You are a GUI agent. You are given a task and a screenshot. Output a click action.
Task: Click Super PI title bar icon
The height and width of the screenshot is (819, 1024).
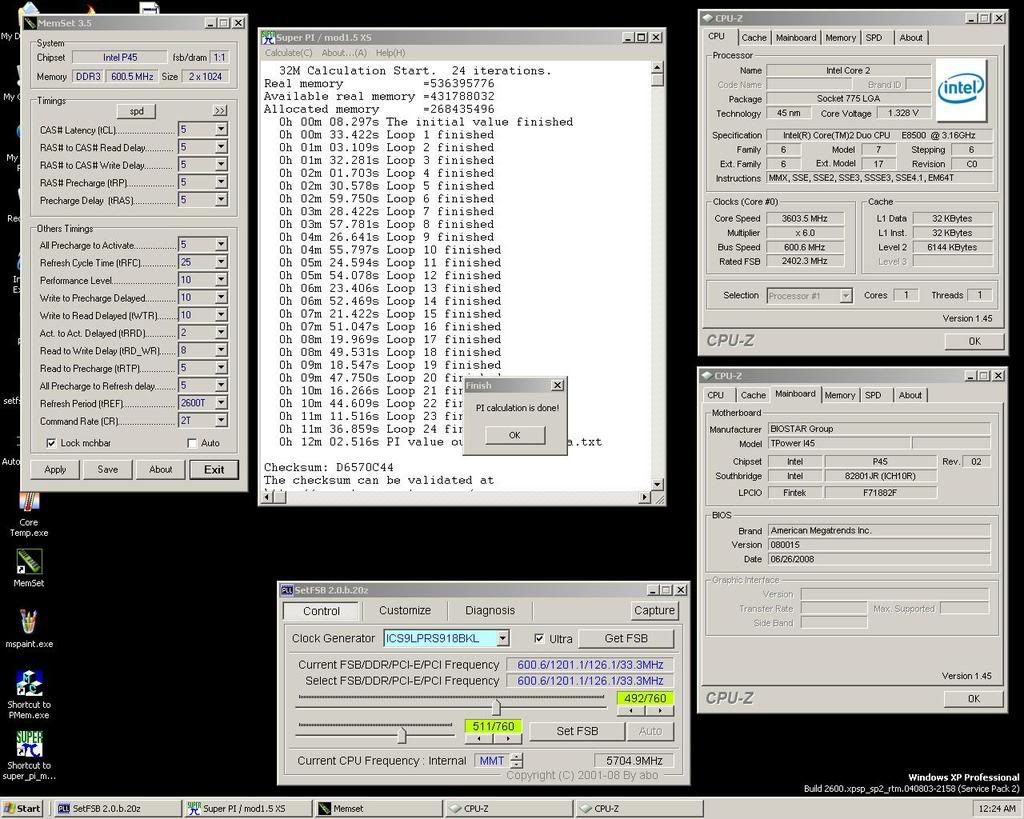pos(267,37)
